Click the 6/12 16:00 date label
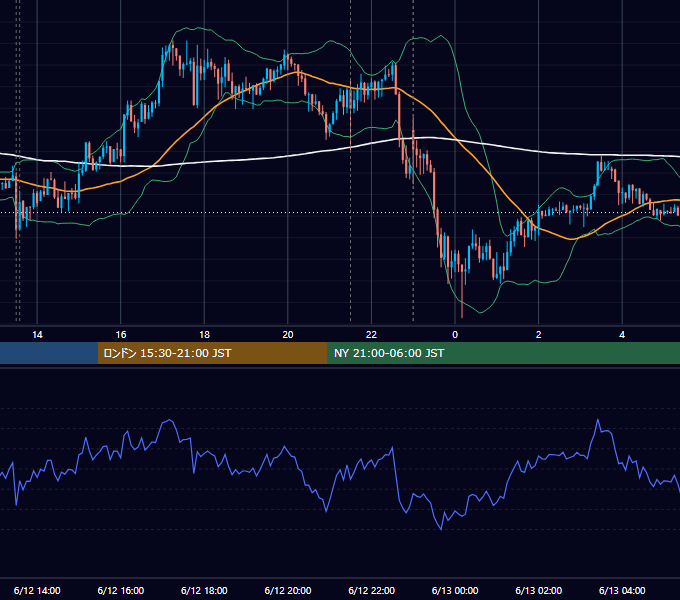 coord(121,590)
